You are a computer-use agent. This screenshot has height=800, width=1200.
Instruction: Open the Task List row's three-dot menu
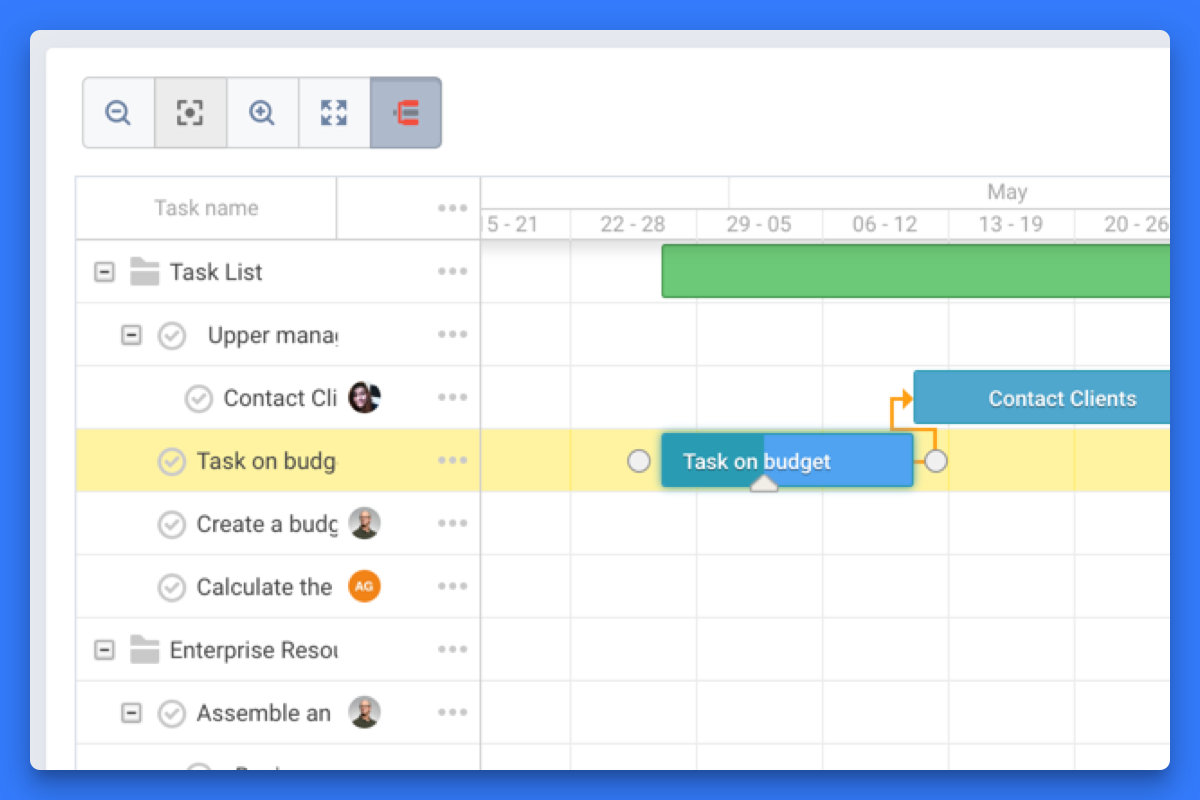[x=452, y=272]
